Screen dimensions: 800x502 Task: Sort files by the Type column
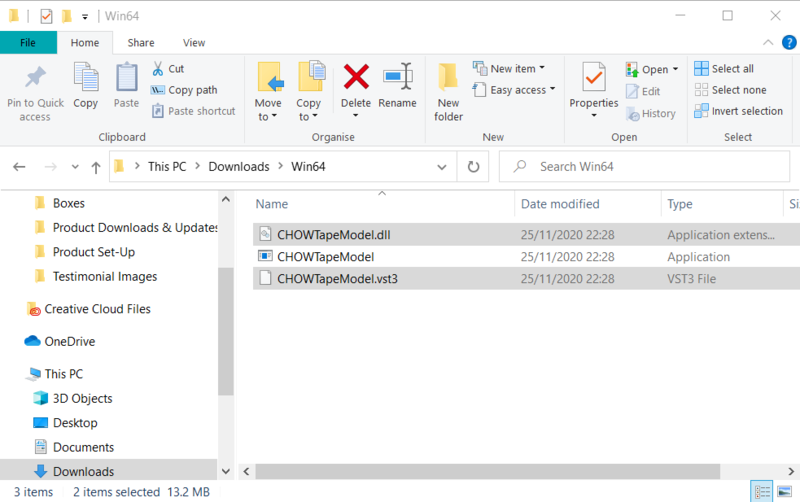[680, 204]
